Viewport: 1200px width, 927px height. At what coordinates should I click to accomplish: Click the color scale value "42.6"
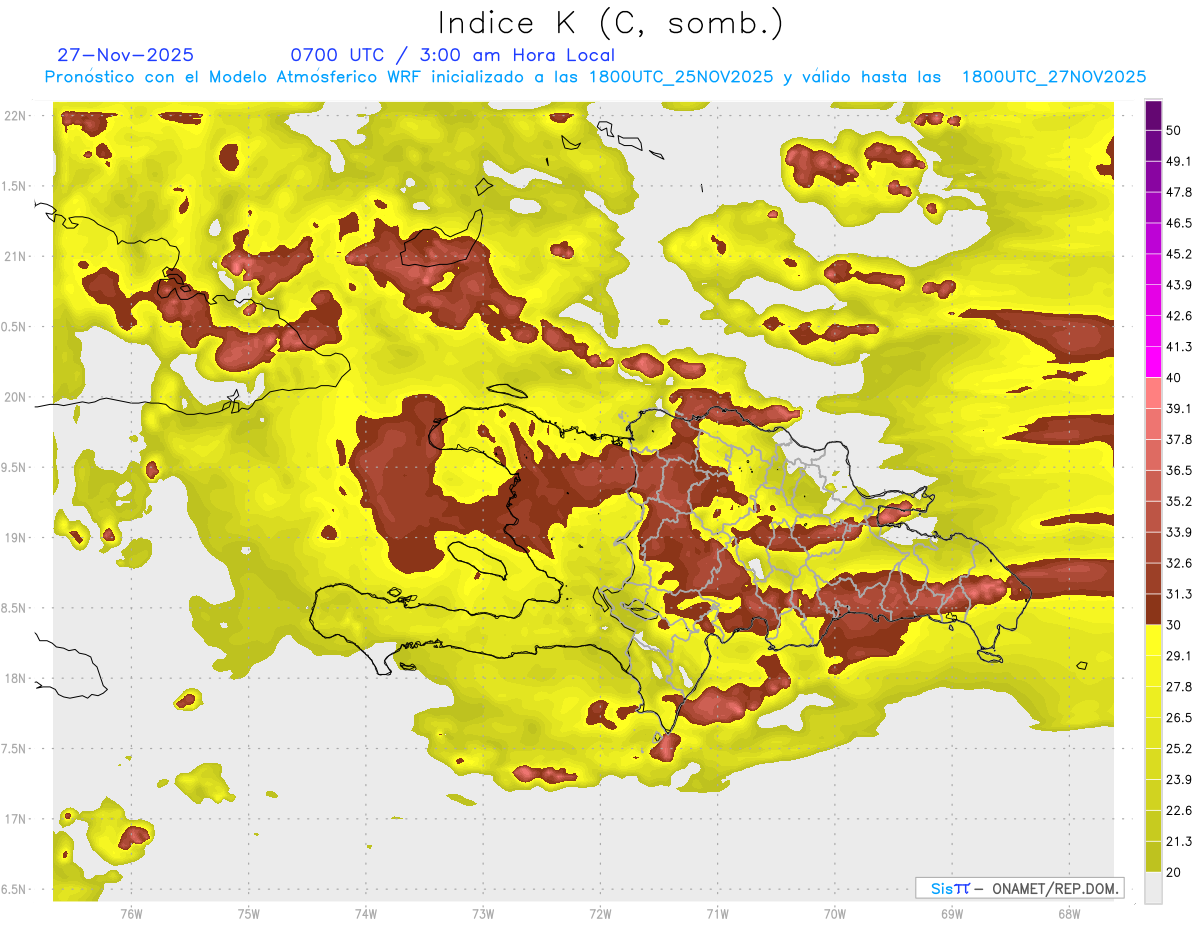point(1178,316)
